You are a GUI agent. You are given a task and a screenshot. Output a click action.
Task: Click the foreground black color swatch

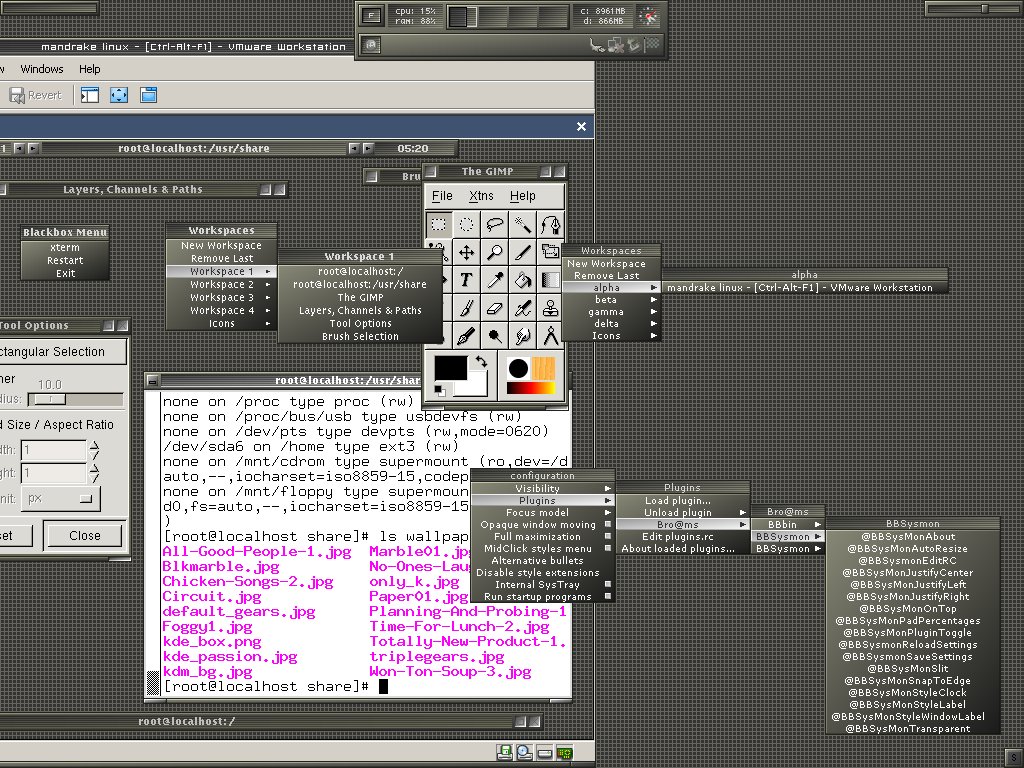point(451,368)
